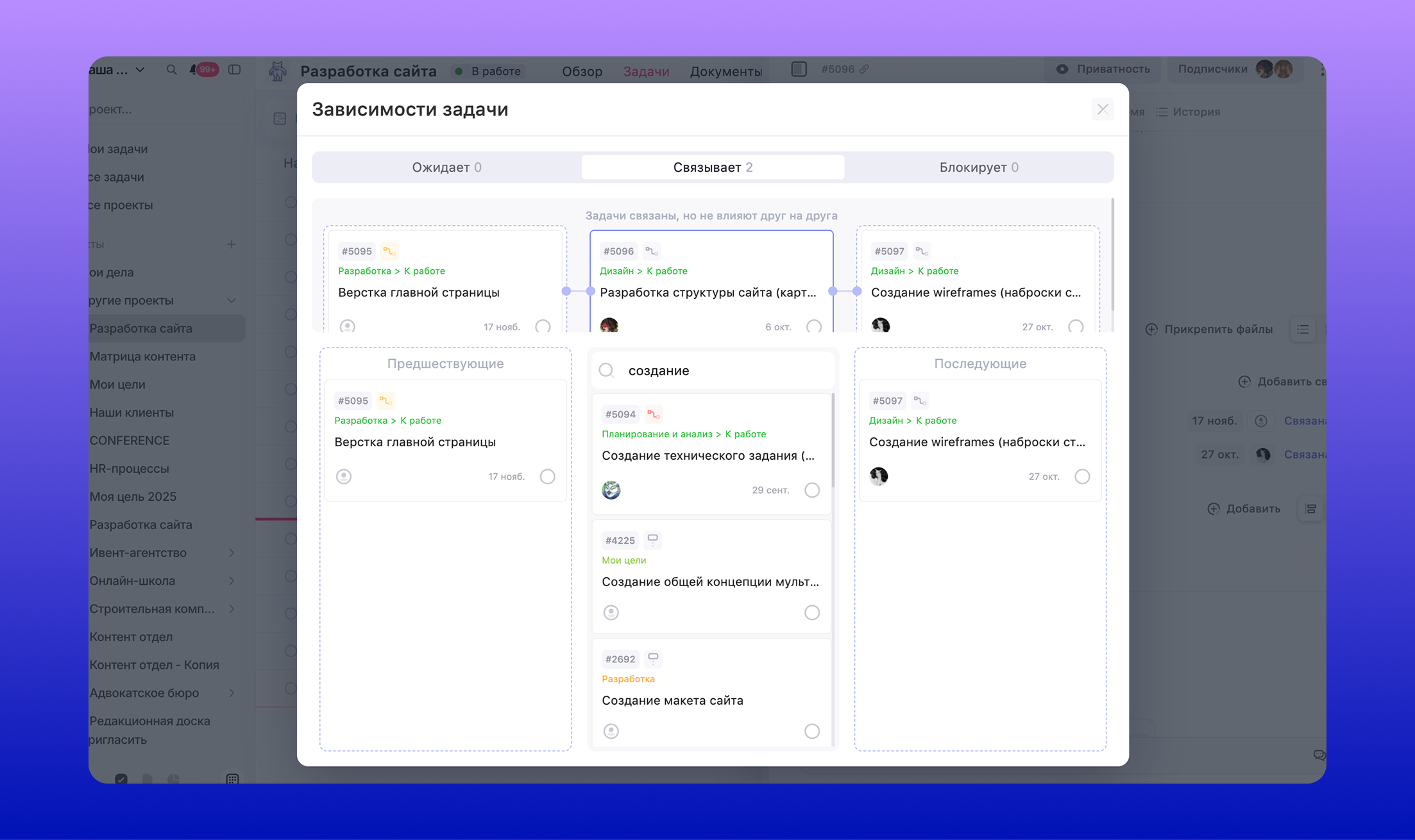The width and height of the screenshot is (1415, 840).
Task: Click empty assignee icon on Создание макета сайта
Action: coord(611,731)
